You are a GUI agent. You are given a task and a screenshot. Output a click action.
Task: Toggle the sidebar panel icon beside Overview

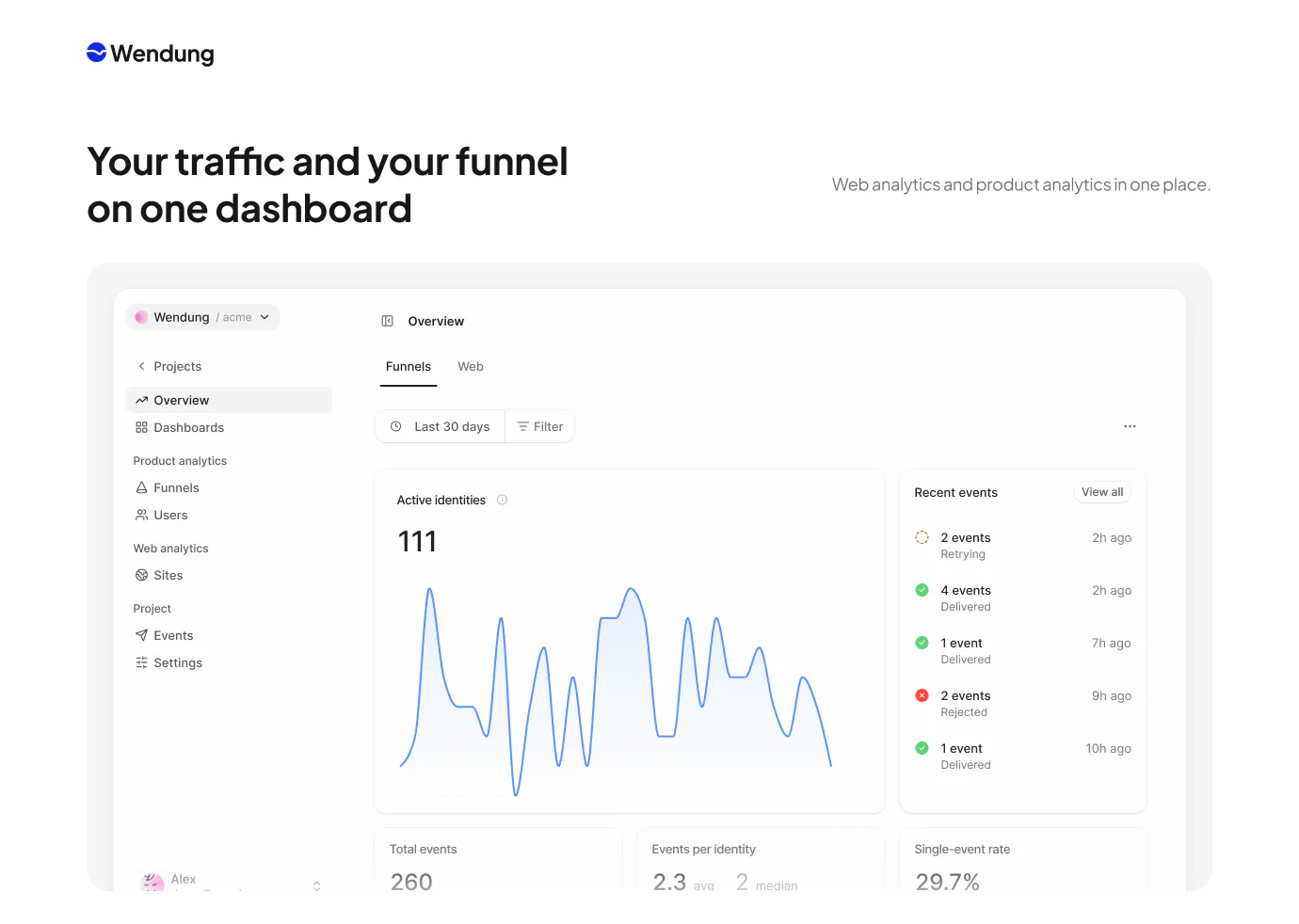(x=387, y=321)
